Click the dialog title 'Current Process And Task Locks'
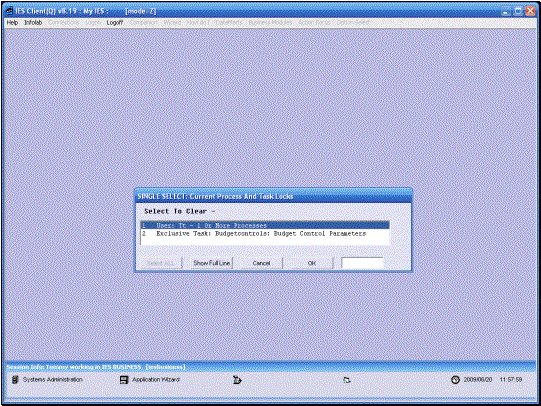 point(241,196)
